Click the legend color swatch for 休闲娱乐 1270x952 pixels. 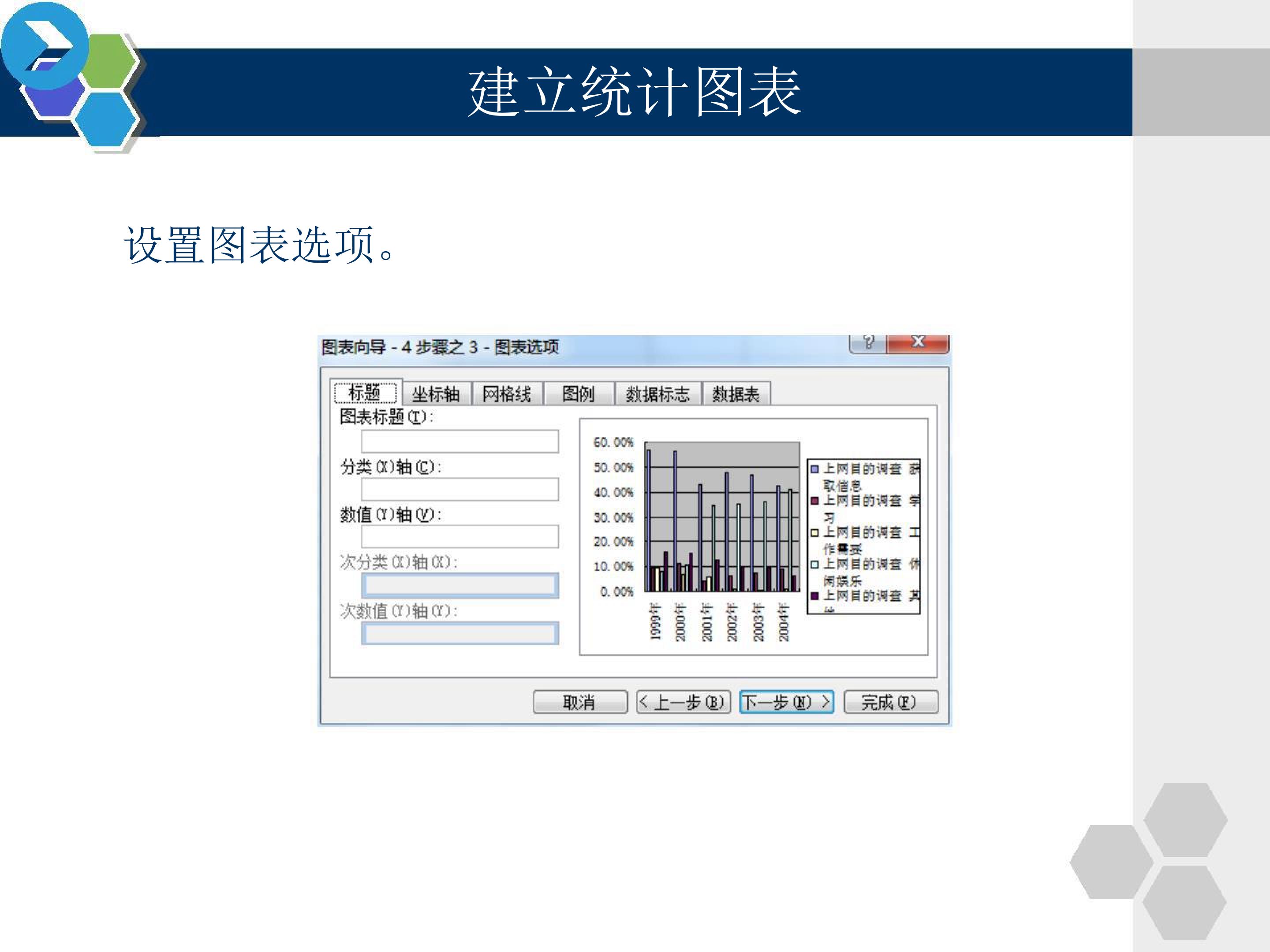coord(814,564)
